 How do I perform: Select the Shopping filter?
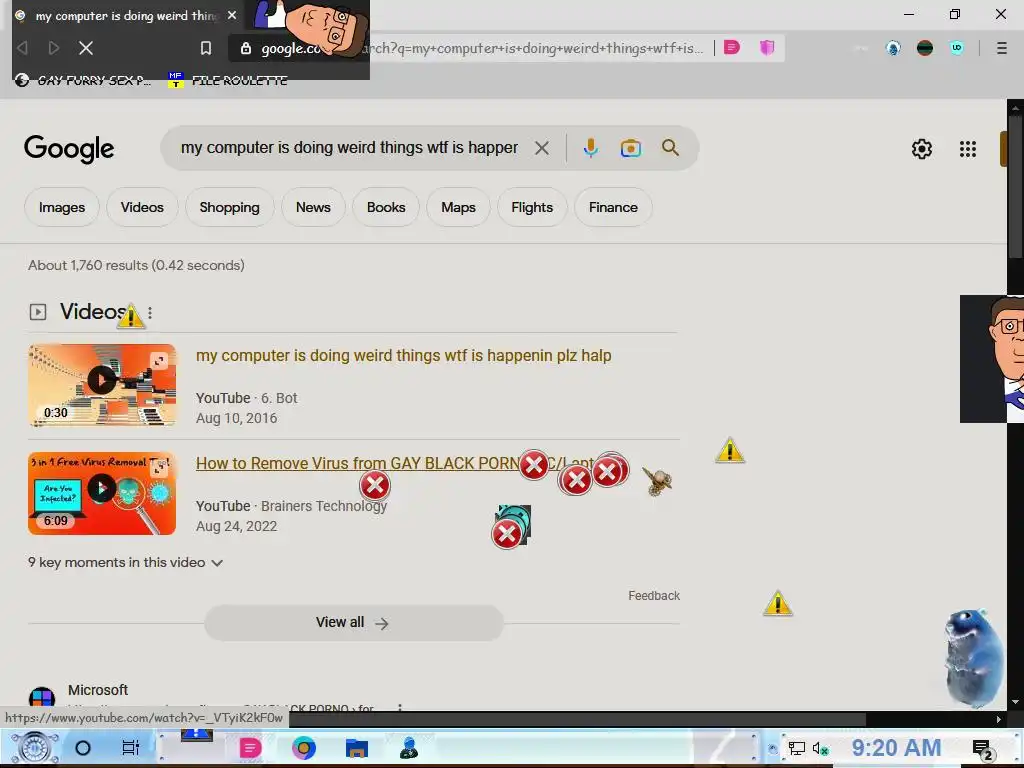pyautogui.click(x=229, y=207)
